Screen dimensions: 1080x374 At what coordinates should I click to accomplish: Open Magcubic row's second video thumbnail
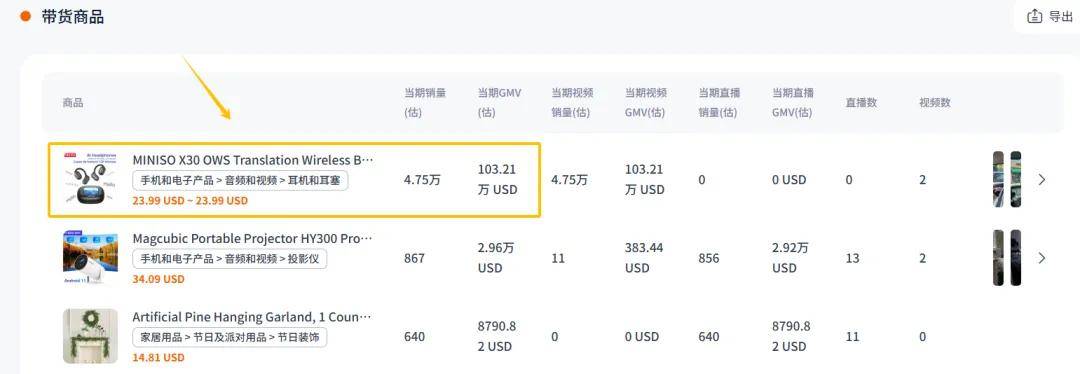(1015, 258)
